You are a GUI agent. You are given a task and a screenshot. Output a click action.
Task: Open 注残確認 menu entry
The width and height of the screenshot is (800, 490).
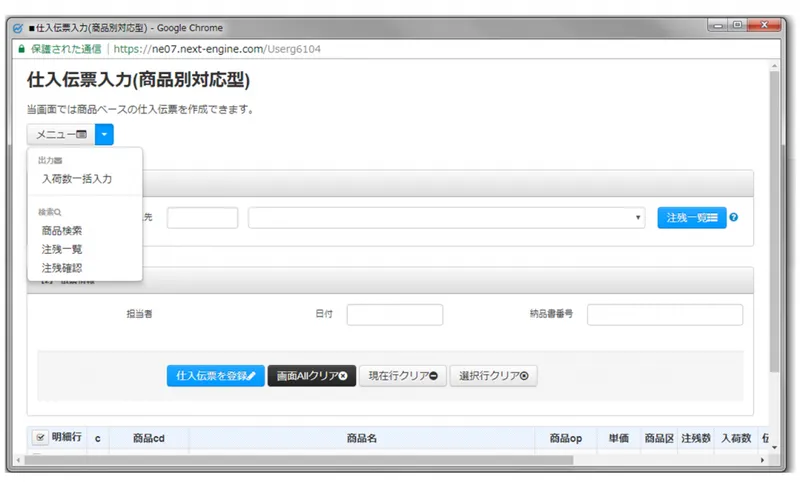pyautogui.click(x=62, y=267)
